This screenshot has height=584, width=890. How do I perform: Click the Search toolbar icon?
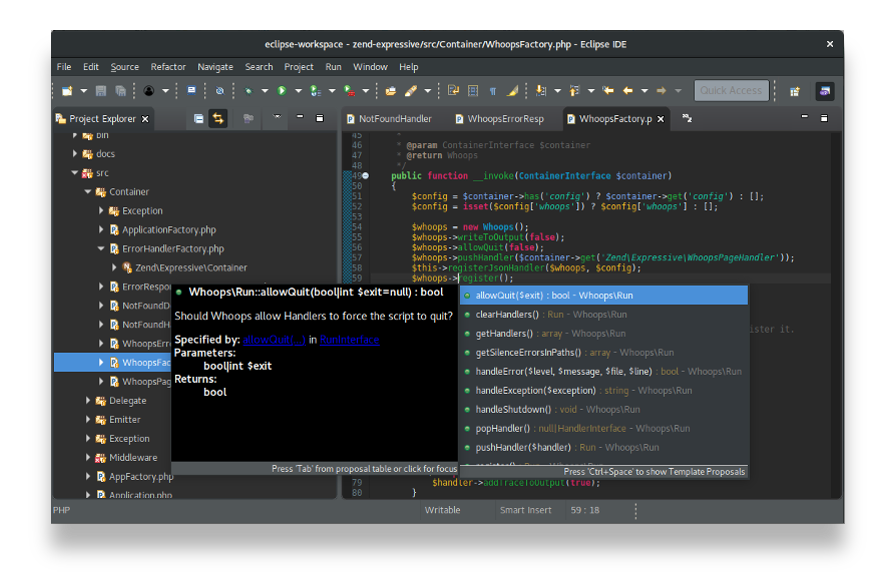click(219, 89)
